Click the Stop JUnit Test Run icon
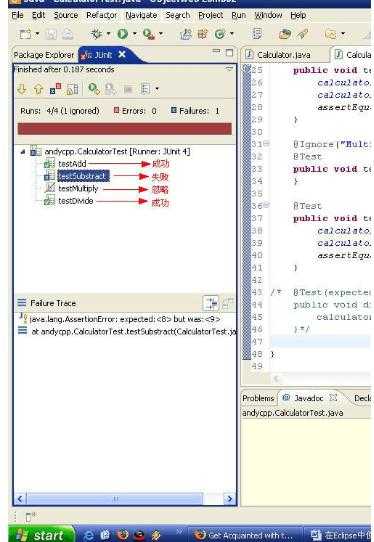The image size is (374, 542). (128, 90)
